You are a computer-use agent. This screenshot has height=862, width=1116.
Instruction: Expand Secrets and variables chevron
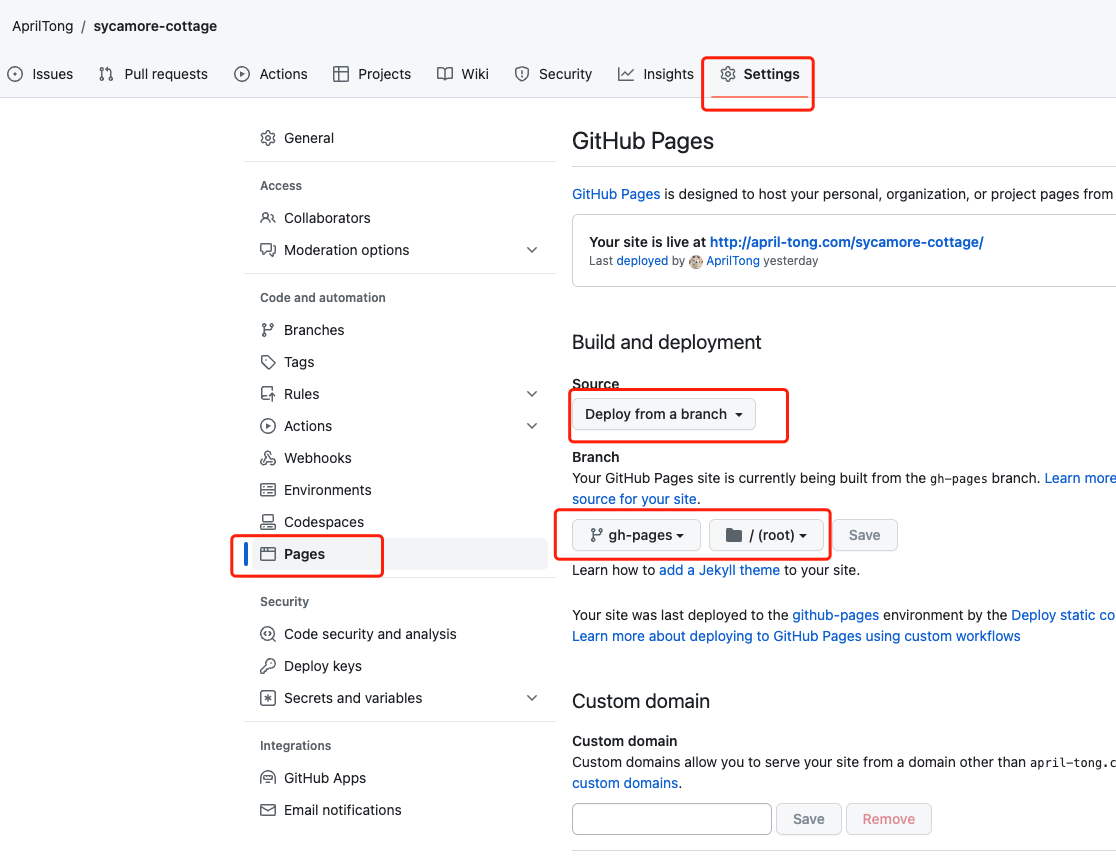pos(532,698)
